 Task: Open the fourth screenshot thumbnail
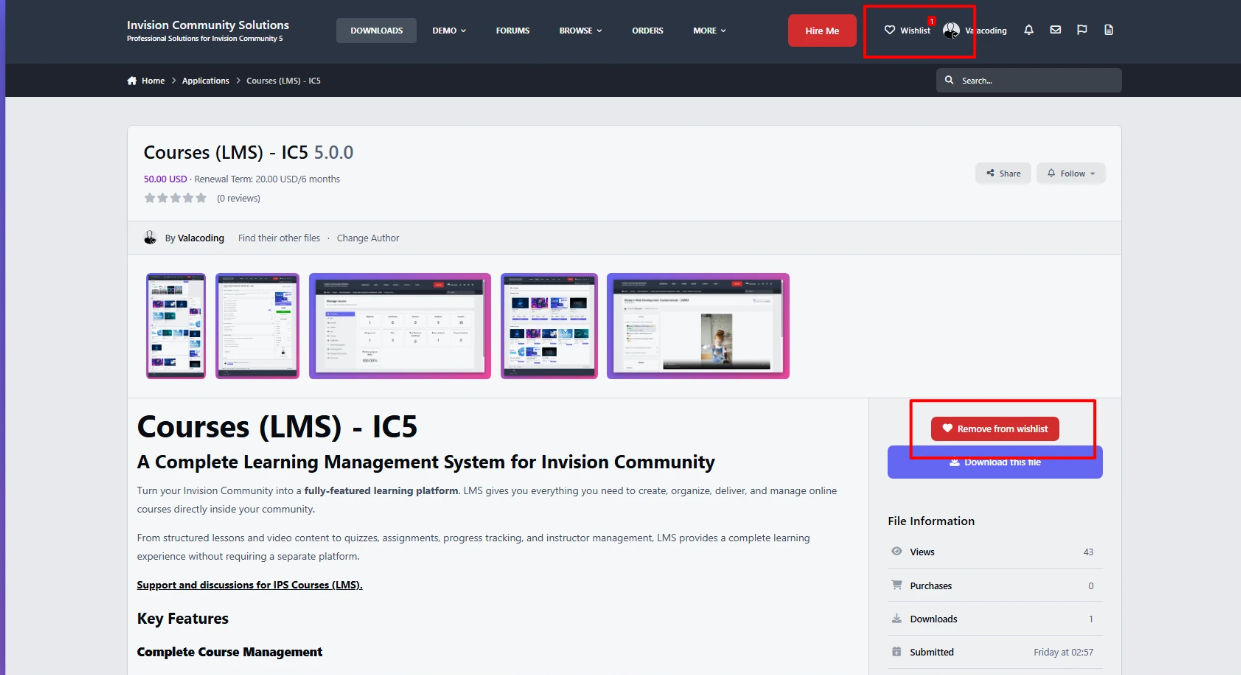[x=549, y=326]
